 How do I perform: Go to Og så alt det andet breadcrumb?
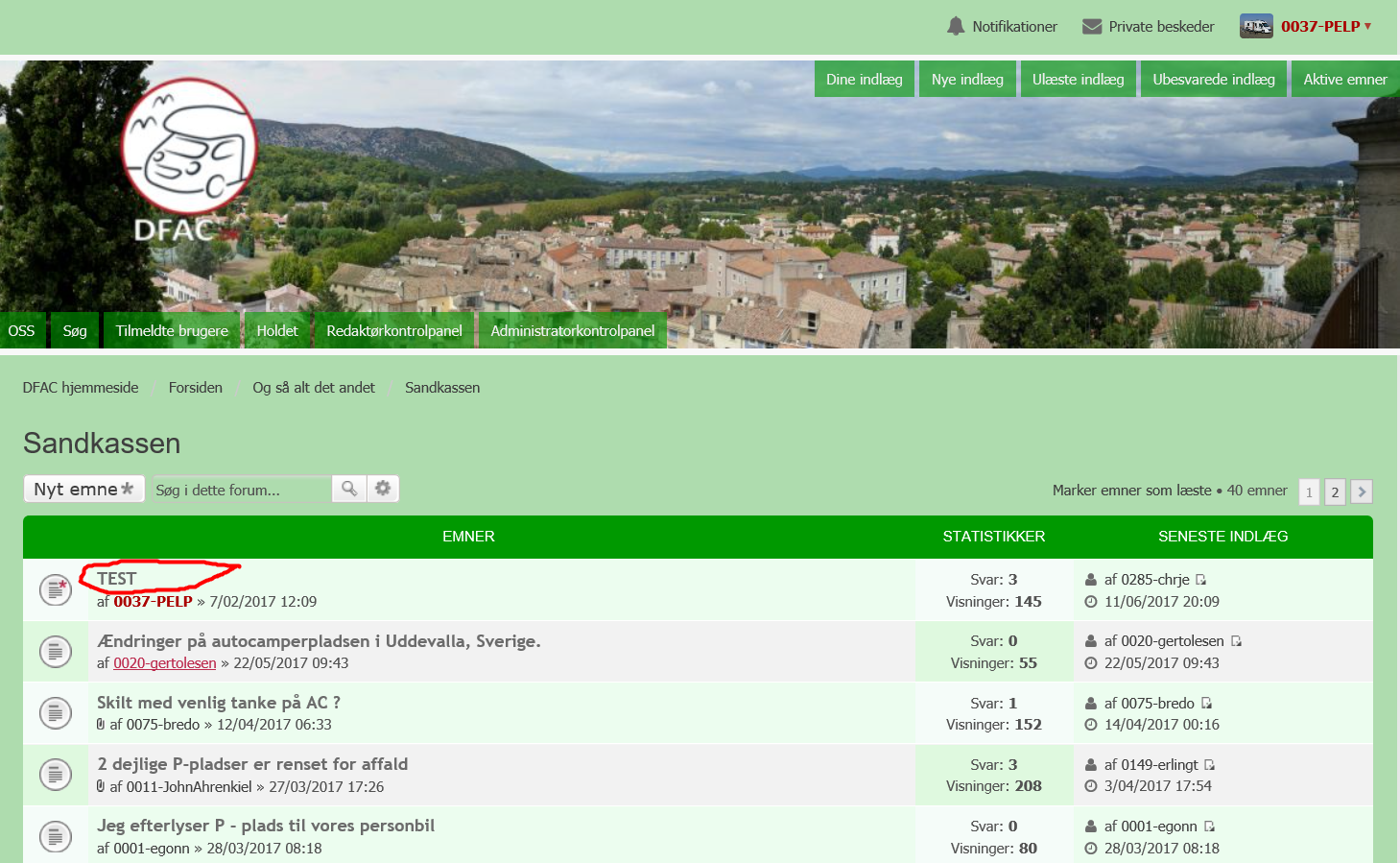pyautogui.click(x=314, y=388)
